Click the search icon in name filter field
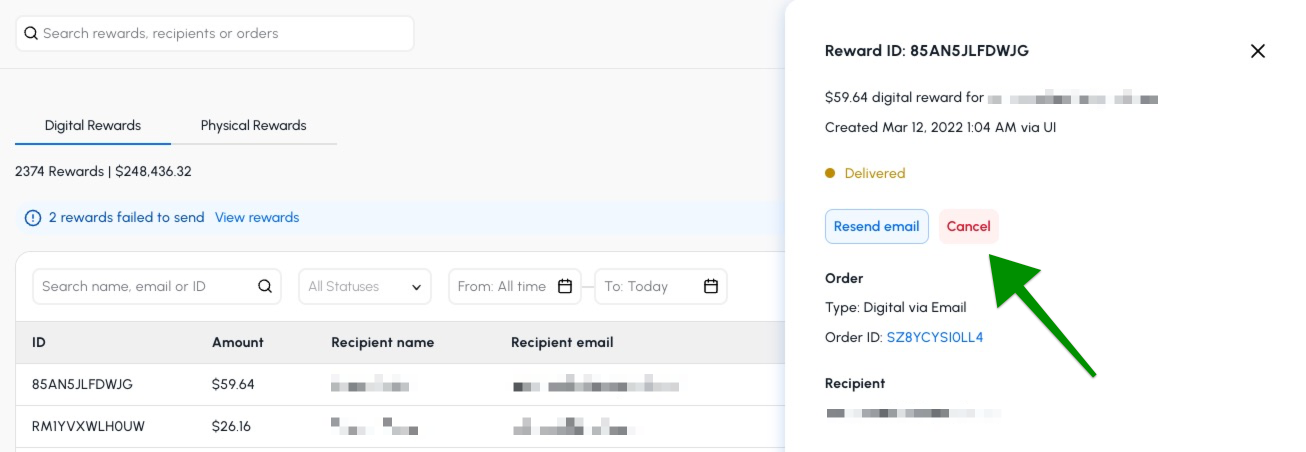1306x452 pixels. click(x=265, y=287)
